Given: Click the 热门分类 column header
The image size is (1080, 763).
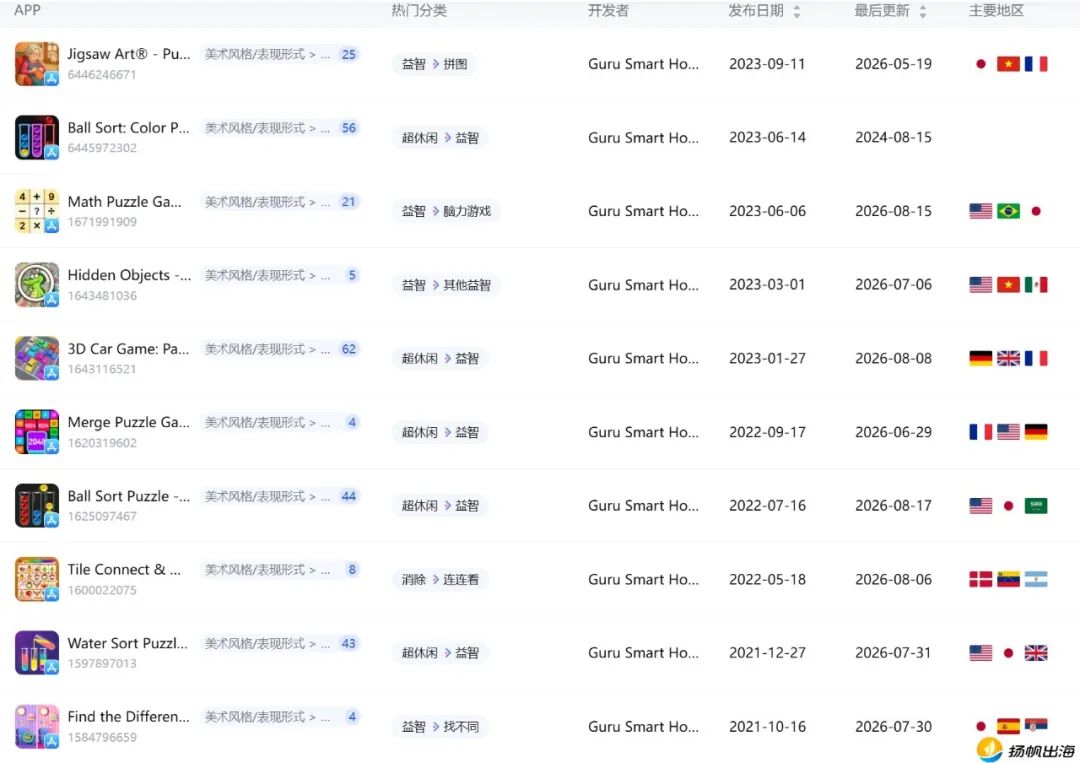Looking at the screenshot, I should (x=419, y=10).
